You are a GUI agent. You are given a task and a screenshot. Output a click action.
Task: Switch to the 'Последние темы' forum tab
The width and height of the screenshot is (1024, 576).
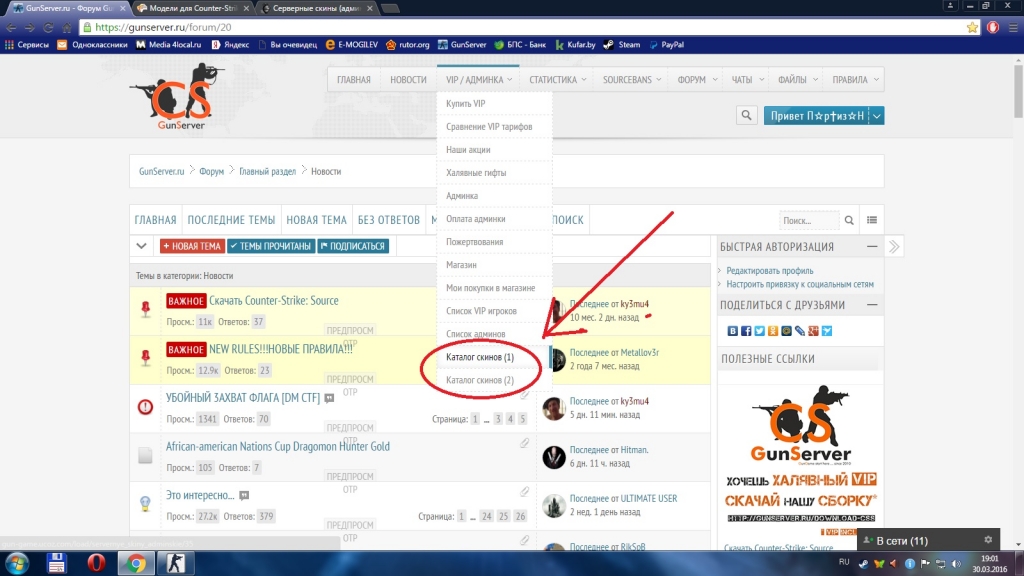click(231, 220)
